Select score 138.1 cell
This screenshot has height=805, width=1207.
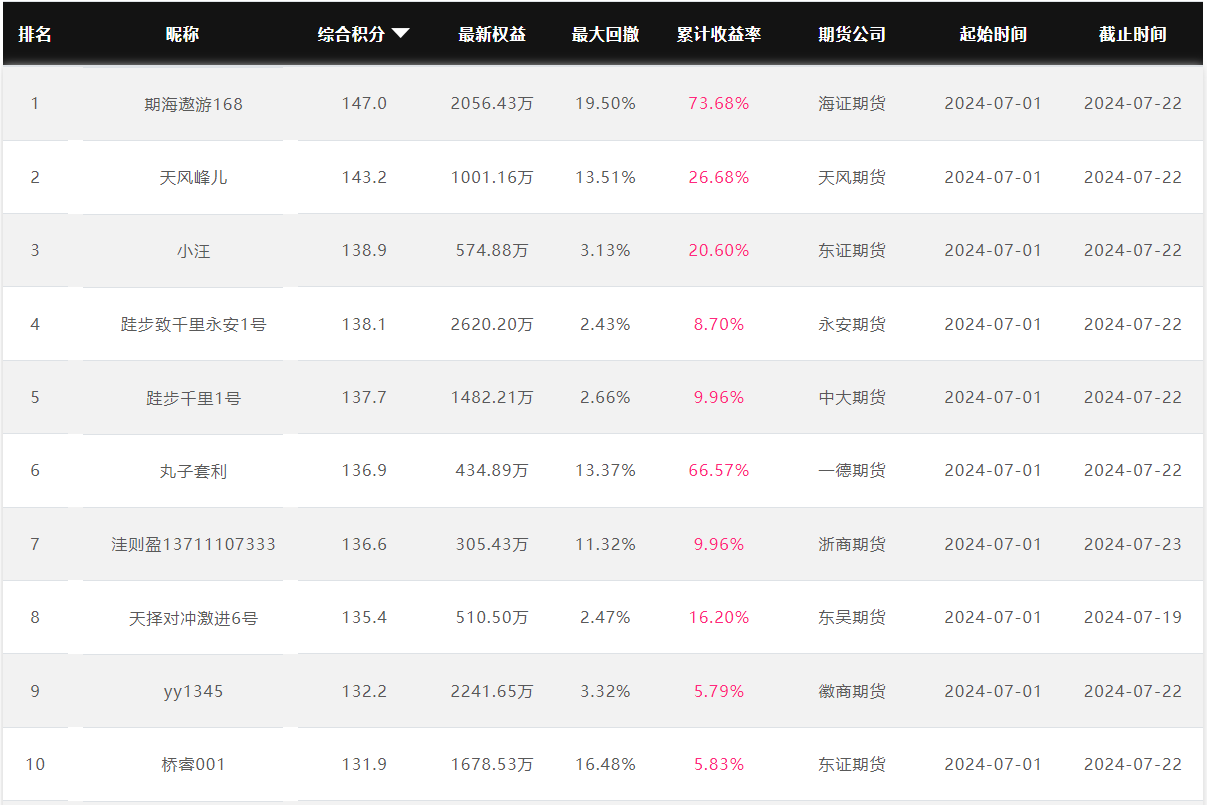coord(364,324)
